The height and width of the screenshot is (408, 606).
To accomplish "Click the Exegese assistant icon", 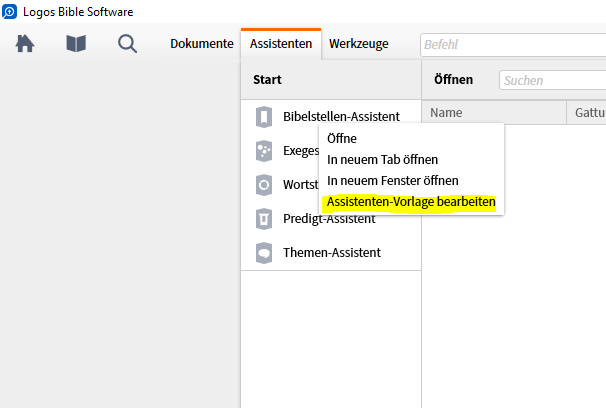I will pyautogui.click(x=264, y=151).
